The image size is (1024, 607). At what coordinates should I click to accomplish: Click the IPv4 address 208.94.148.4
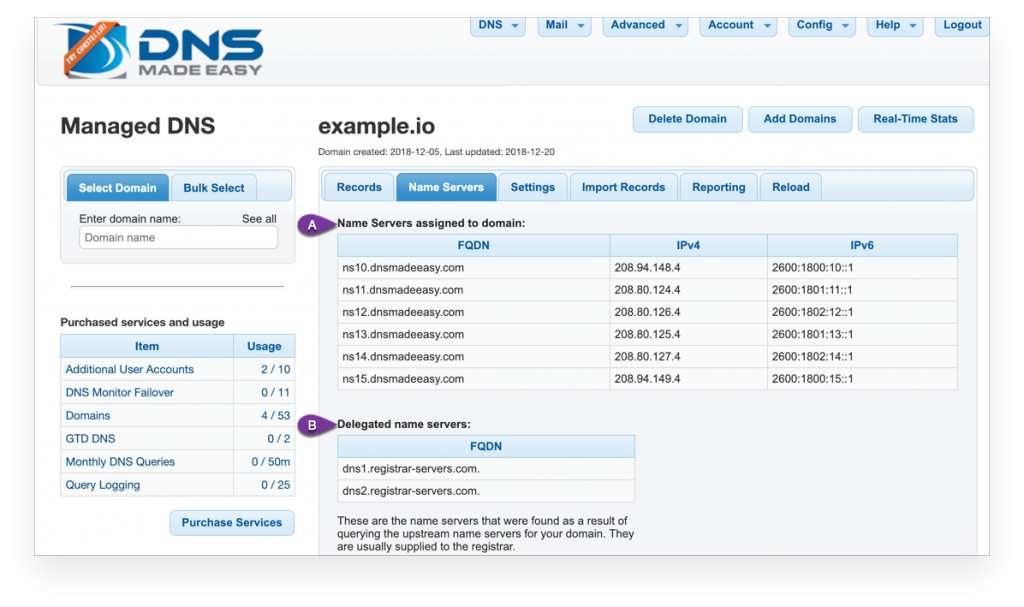(x=647, y=267)
